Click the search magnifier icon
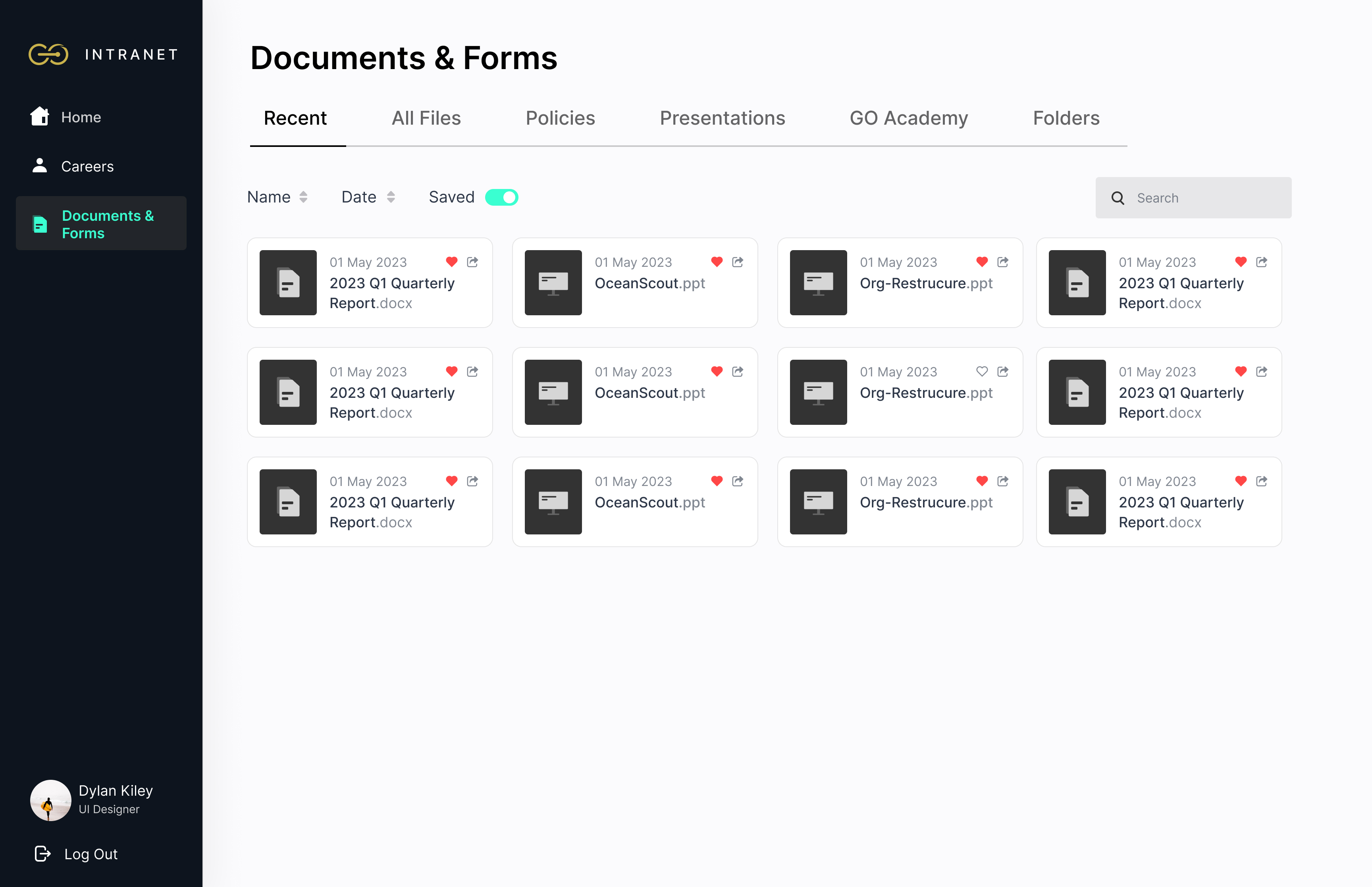Screen dimensions: 1372x887 tap(1118, 198)
